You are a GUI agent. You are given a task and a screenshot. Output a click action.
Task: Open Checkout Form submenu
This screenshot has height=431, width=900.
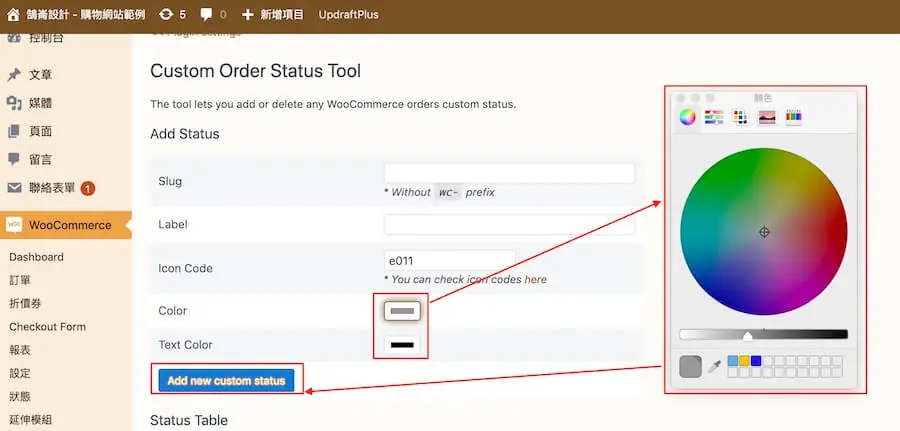click(x=48, y=327)
